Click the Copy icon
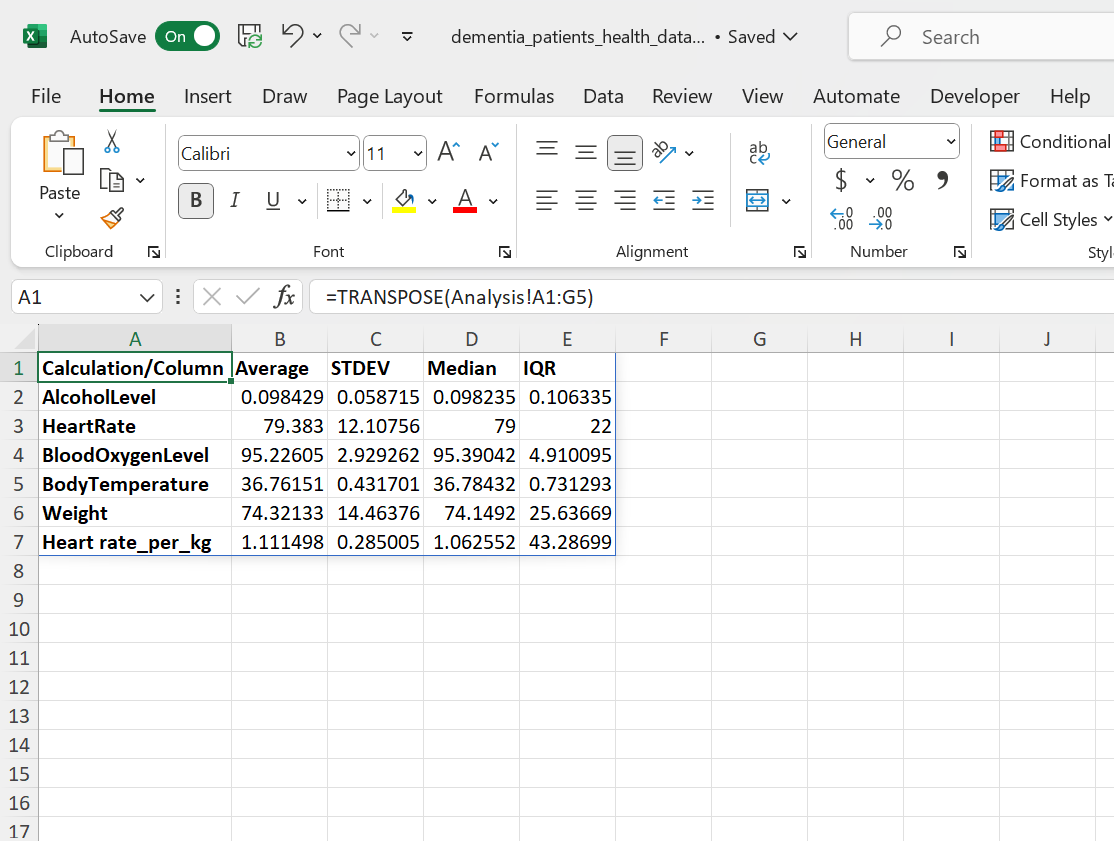 pyautogui.click(x=112, y=180)
